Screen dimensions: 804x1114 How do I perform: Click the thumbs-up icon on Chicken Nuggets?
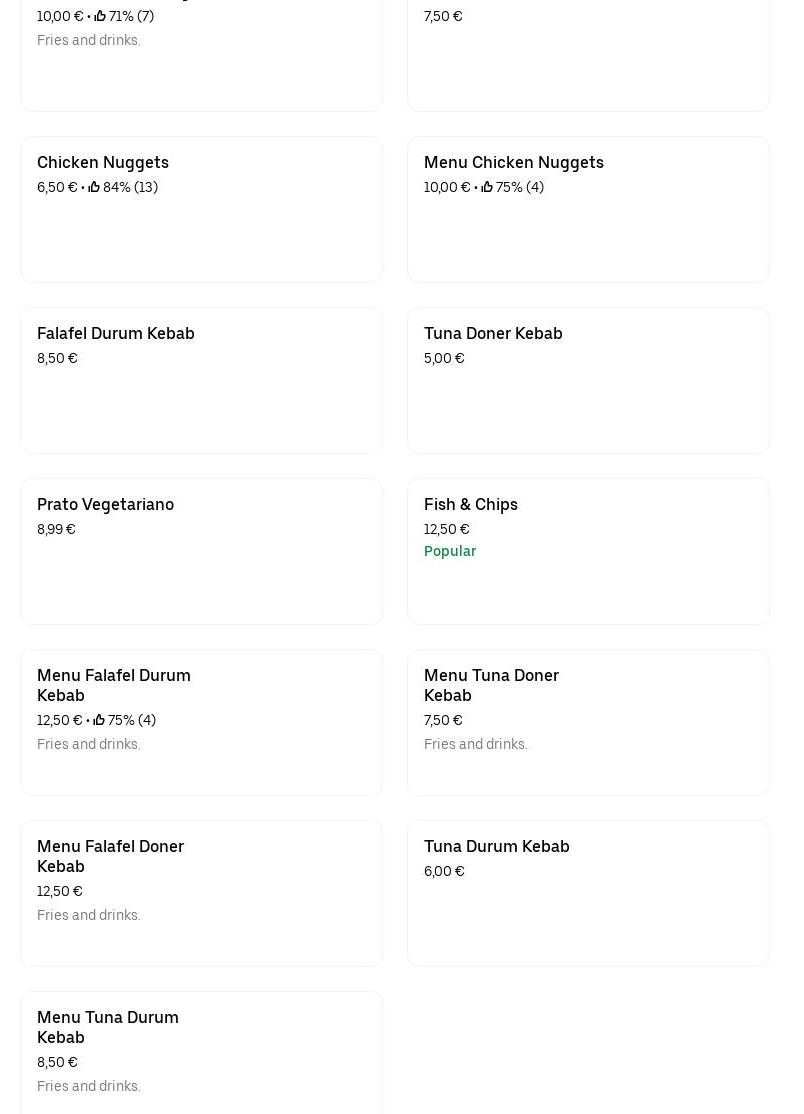[94, 187]
